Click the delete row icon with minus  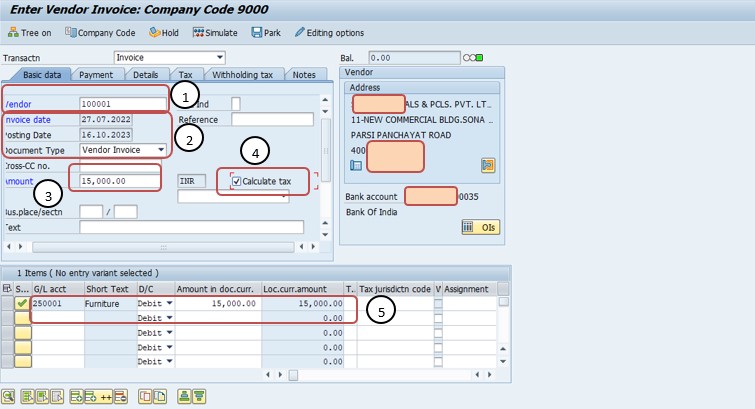pos(120,396)
